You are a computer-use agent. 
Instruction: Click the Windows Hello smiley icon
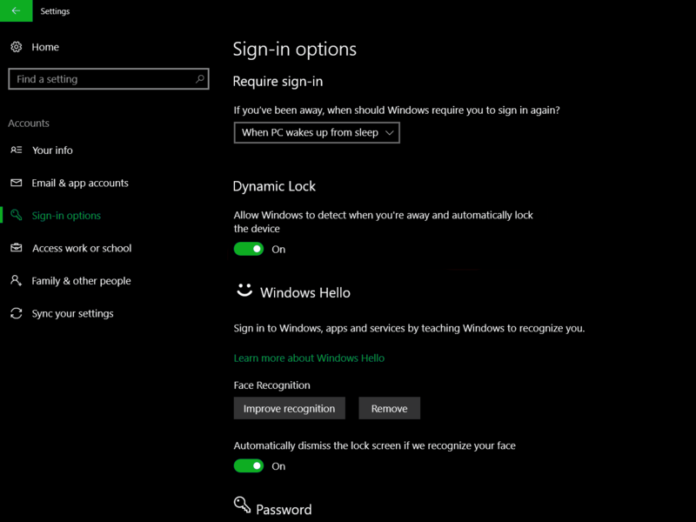coord(244,290)
